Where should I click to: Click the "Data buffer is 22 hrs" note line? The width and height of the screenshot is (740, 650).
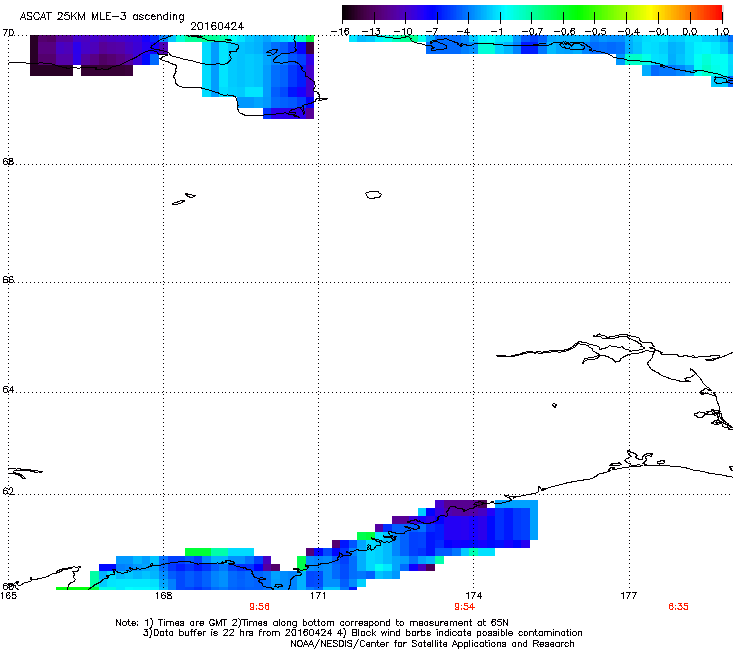362,633
